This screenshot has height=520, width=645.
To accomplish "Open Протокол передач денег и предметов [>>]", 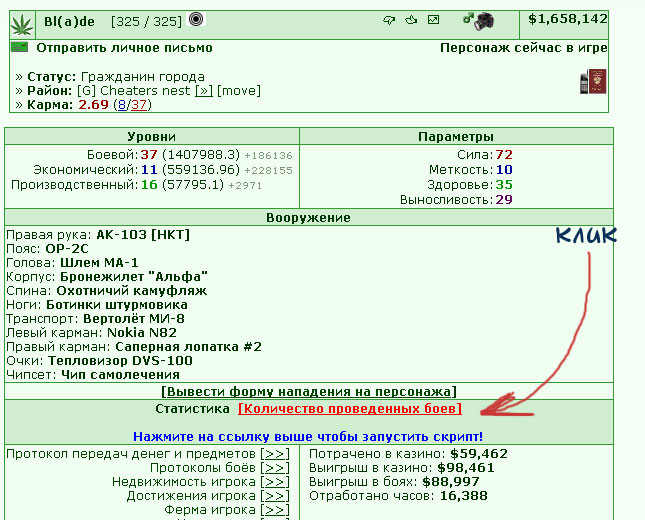I will tap(275, 454).
